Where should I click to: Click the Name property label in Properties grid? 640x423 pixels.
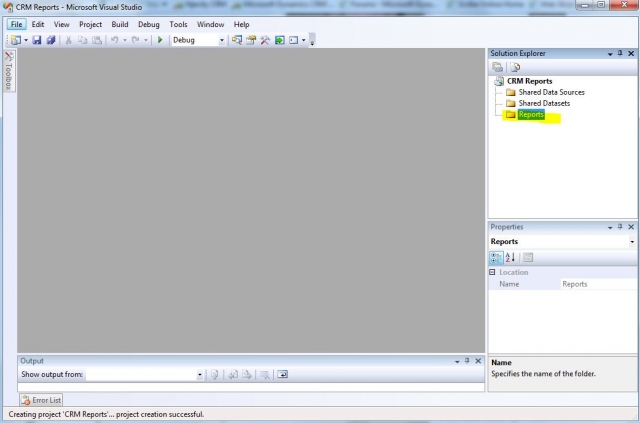click(509, 284)
